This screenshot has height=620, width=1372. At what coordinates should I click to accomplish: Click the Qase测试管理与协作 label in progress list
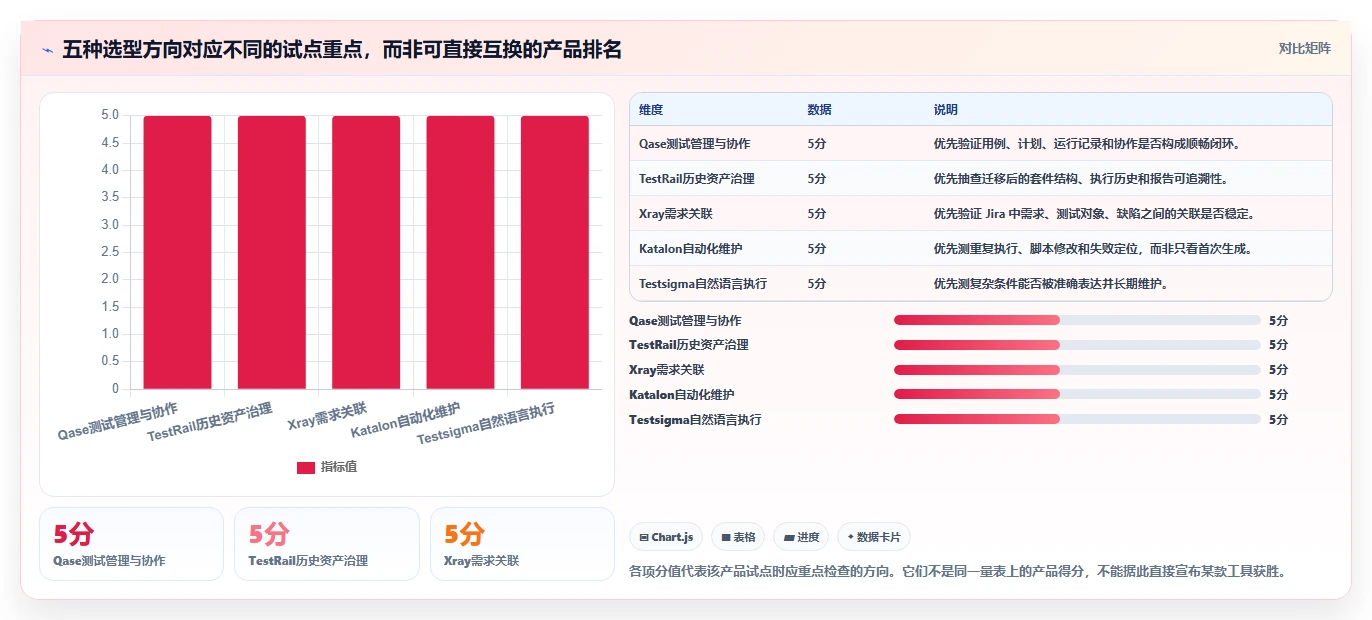point(685,321)
